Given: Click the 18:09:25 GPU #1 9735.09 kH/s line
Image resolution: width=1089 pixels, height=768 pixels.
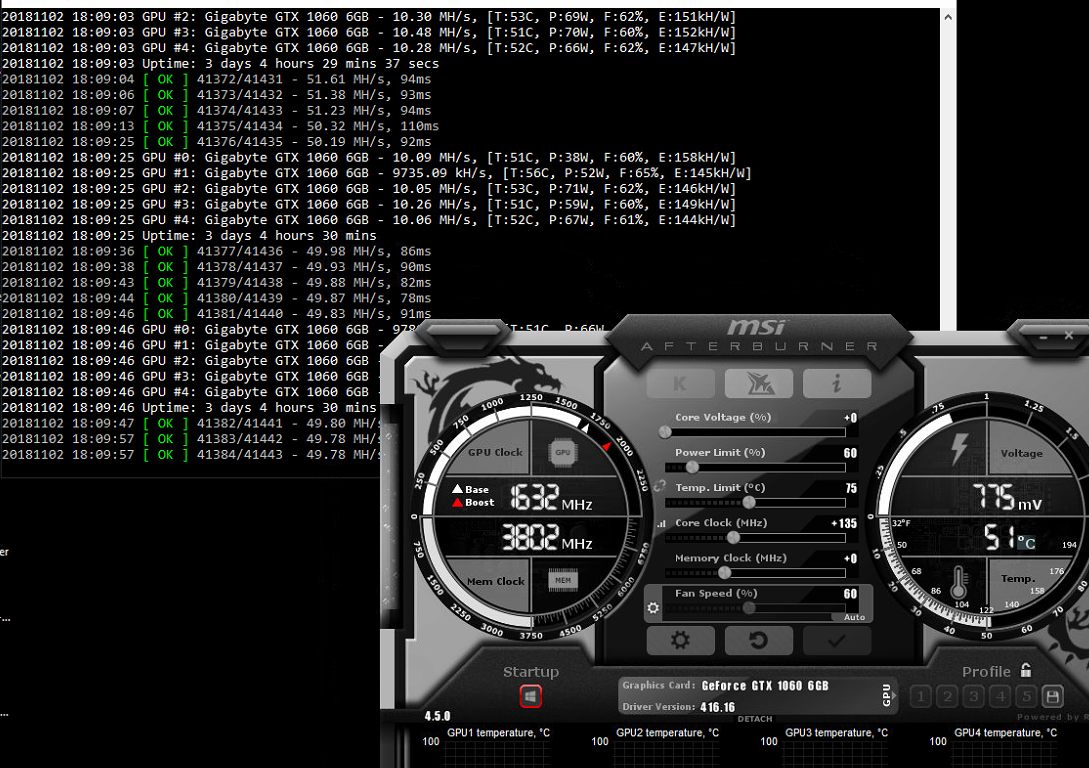Looking at the screenshot, I should coord(376,173).
